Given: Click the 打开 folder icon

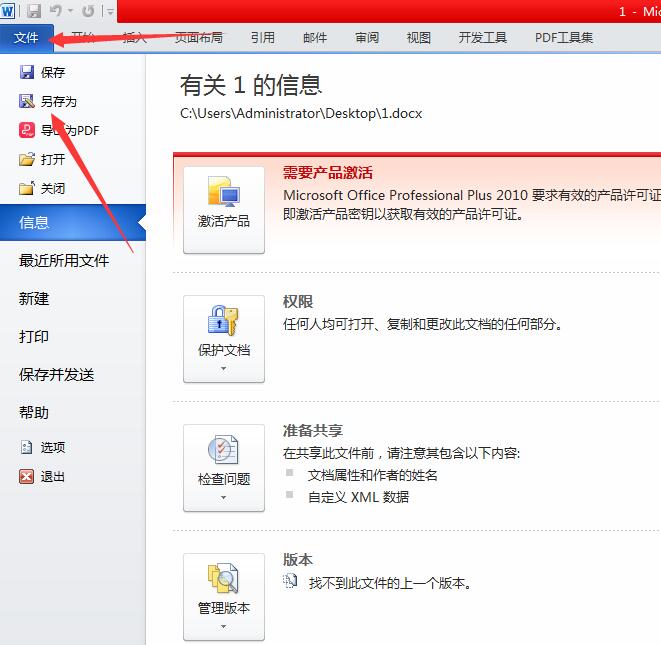Looking at the screenshot, I should pos(27,159).
